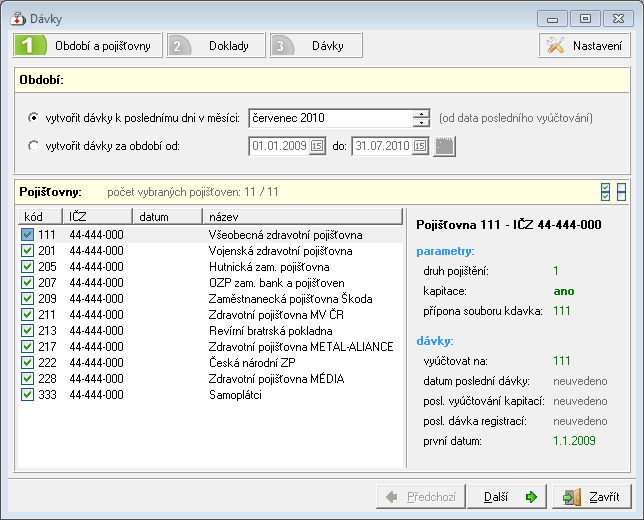Select row Samoplátci
The width and height of the screenshot is (644, 520).
coord(210,395)
